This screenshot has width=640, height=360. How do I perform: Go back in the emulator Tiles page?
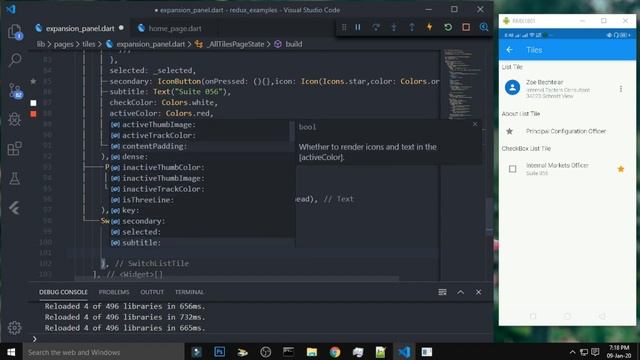tap(509, 50)
